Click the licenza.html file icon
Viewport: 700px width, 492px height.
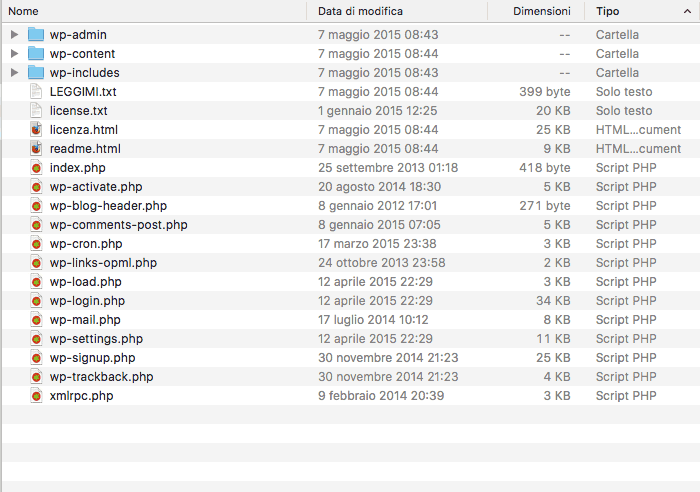[36, 129]
